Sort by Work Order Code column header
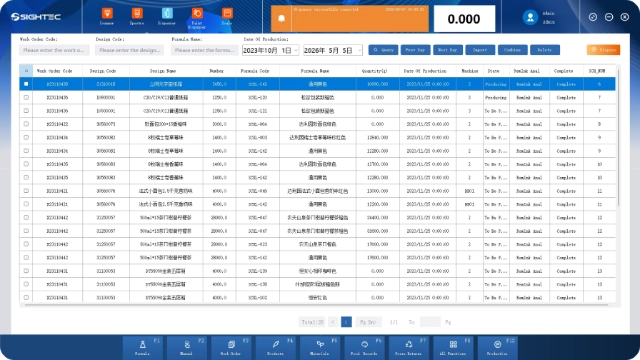 (58, 71)
